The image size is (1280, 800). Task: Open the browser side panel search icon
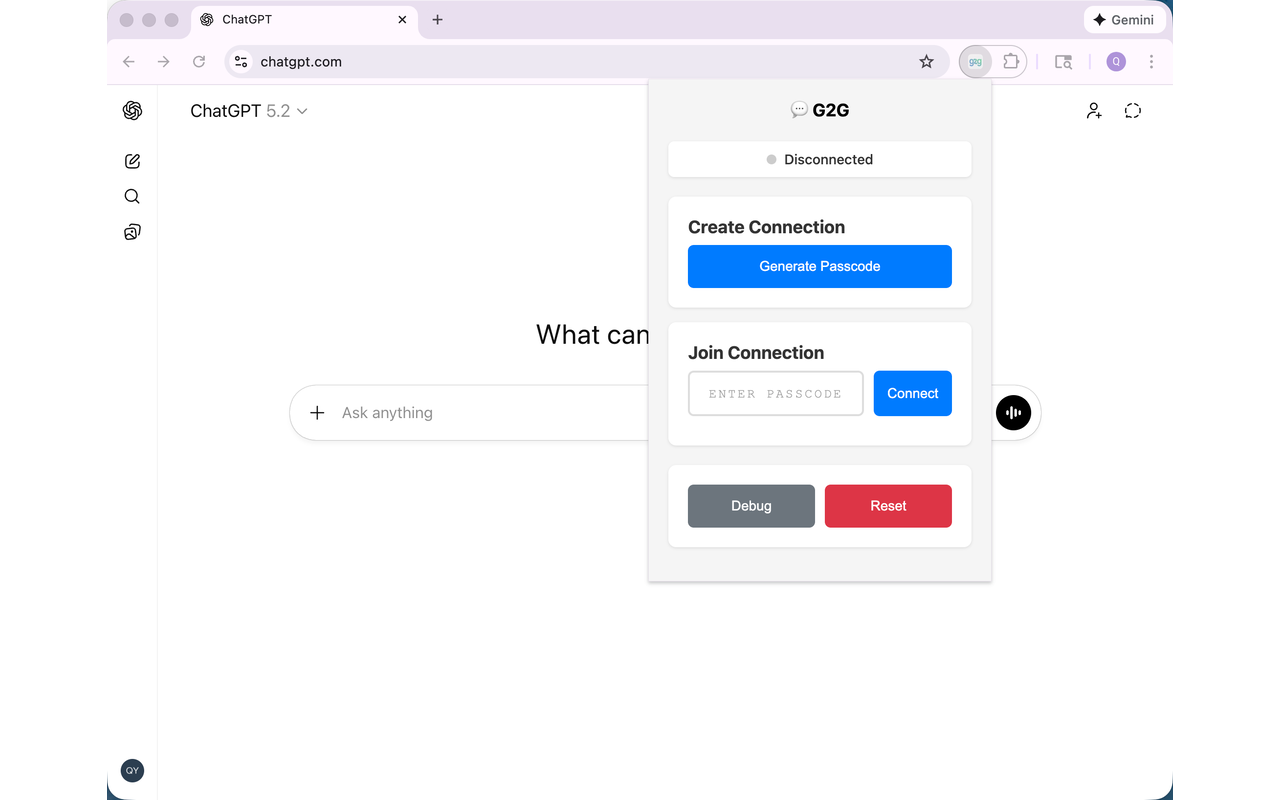(1063, 61)
